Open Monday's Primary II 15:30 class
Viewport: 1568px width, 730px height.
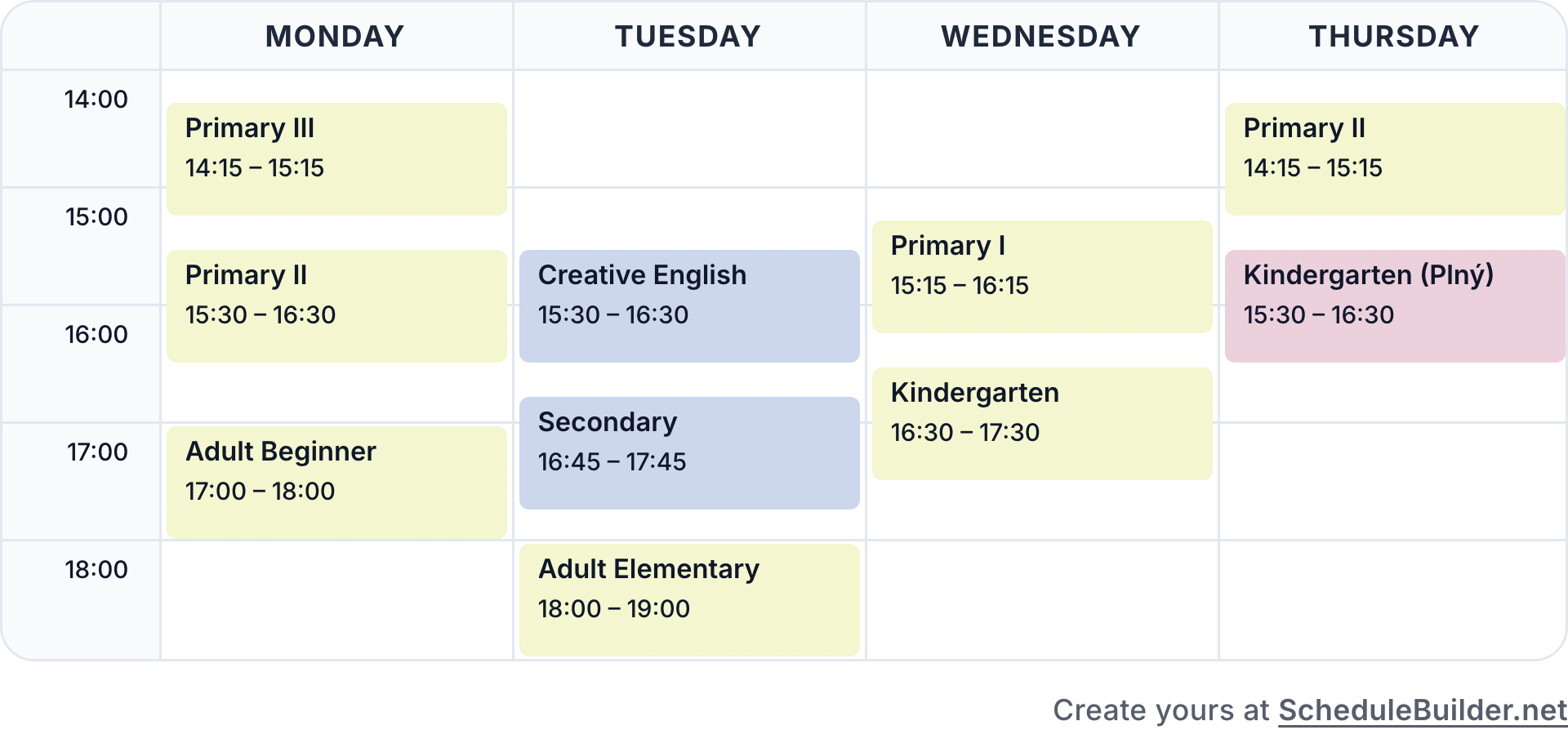click(336, 306)
